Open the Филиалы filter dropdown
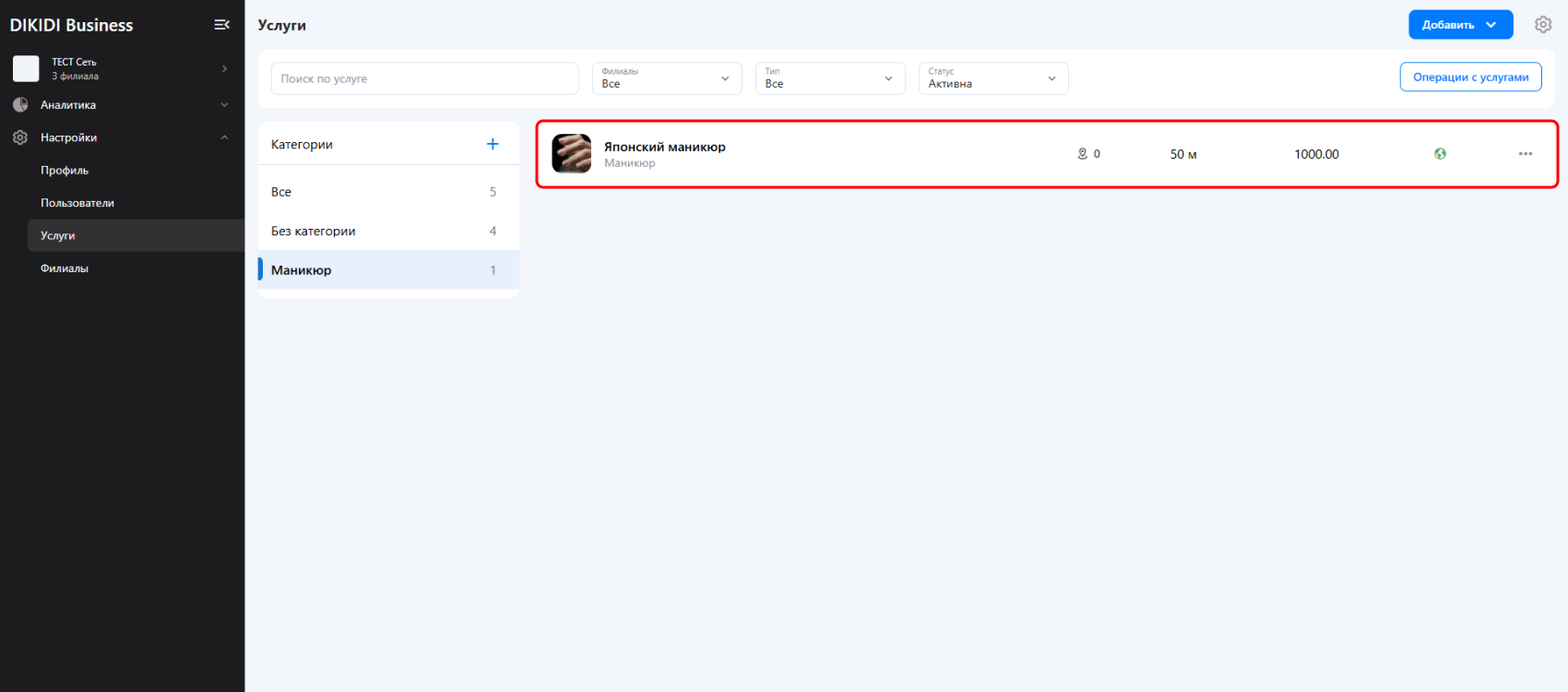Viewport: 1568px width, 692px height. [666, 78]
